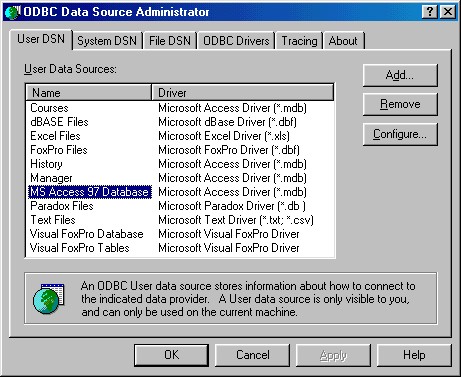The height and width of the screenshot is (377, 461).
Task: Click the Add... button
Action: pos(400,75)
